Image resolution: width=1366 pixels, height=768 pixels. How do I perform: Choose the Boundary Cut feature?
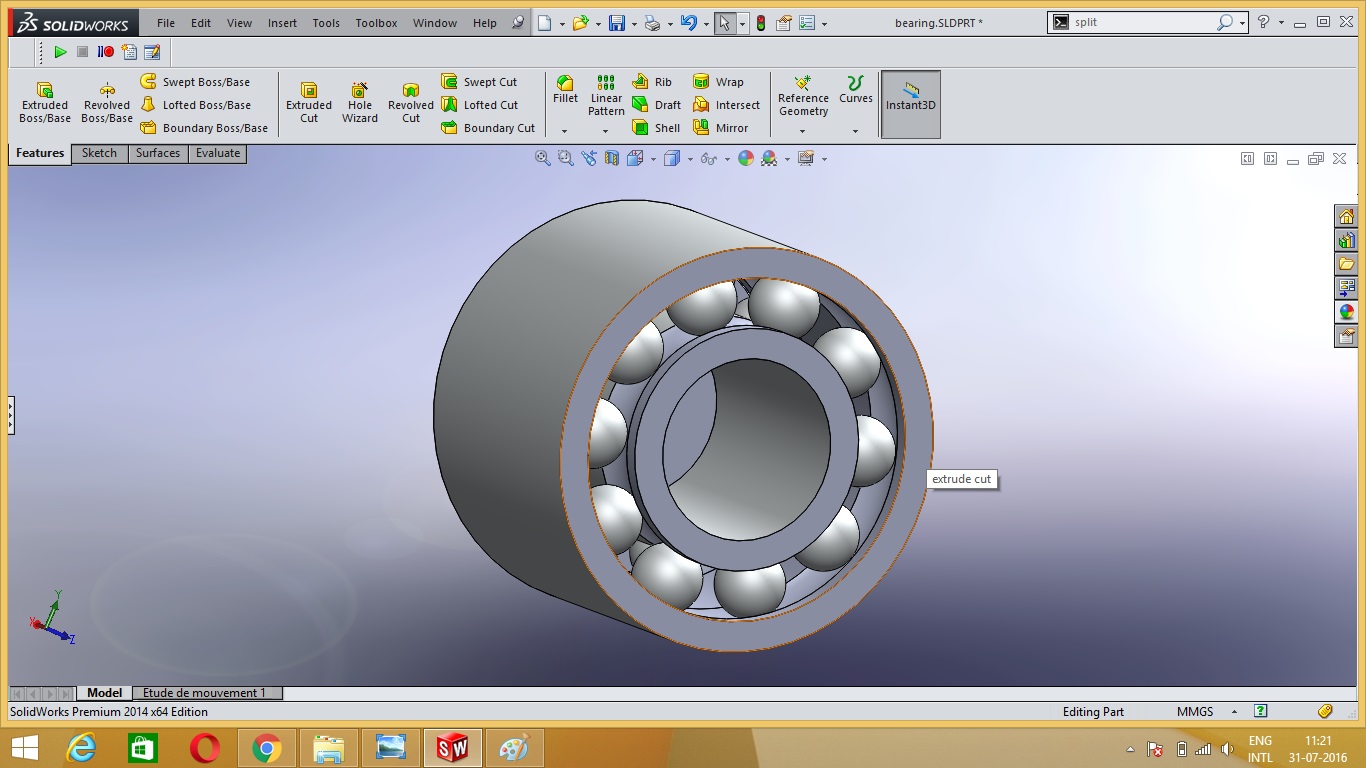489,128
